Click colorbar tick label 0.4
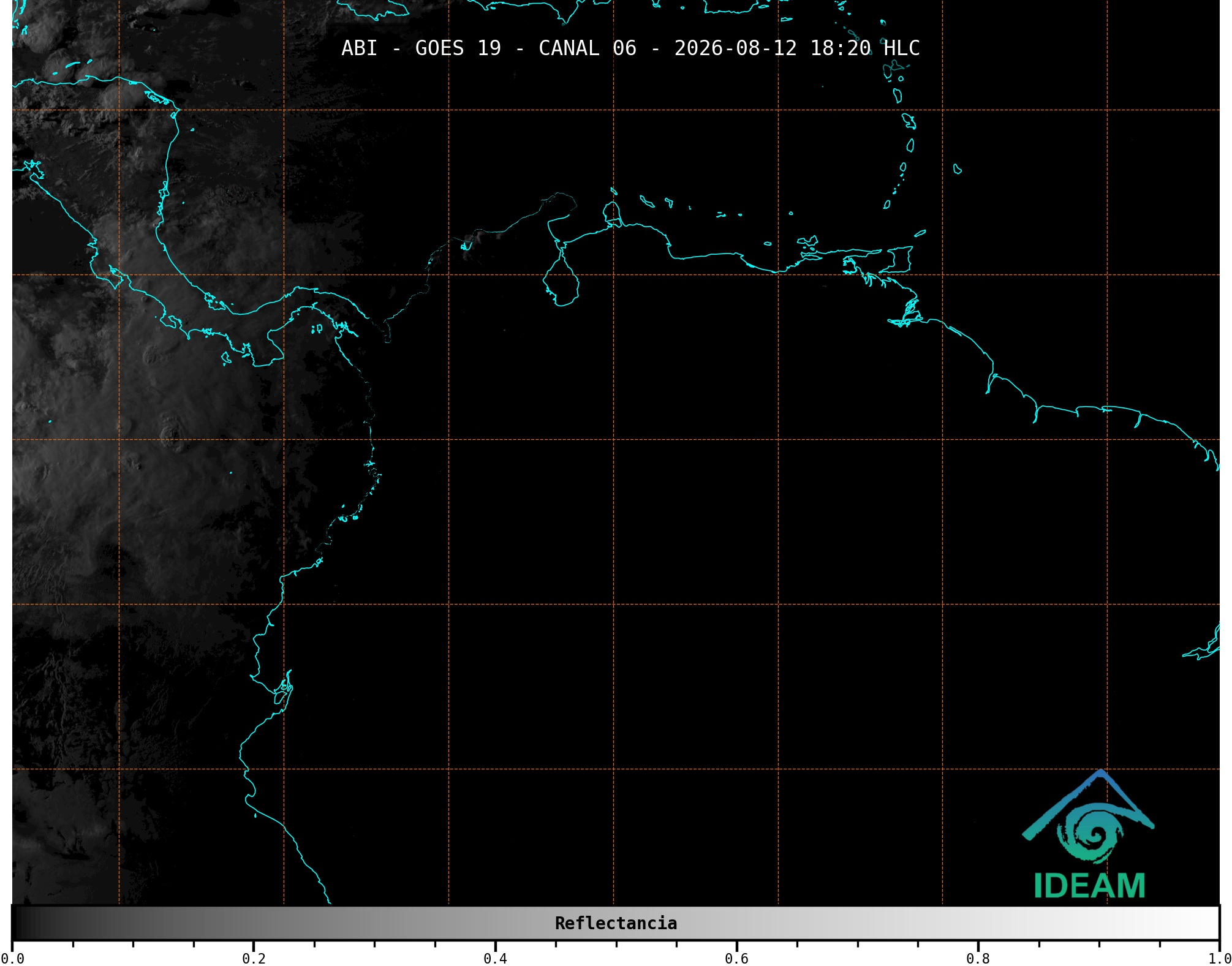The height and width of the screenshot is (966, 1232). point(495,959)
